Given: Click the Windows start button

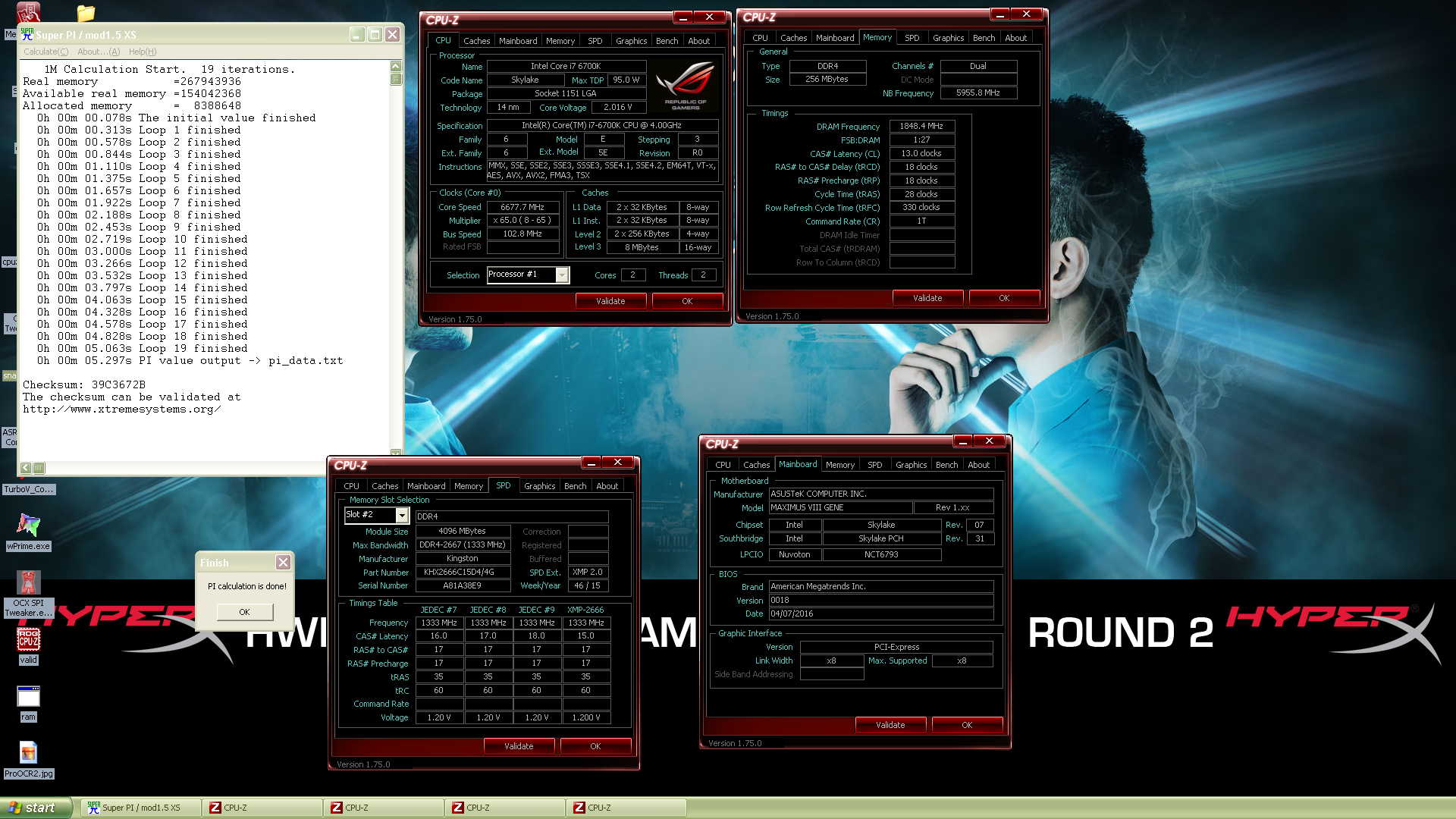Looking at the screenshot, I should [x=36, y=808].
